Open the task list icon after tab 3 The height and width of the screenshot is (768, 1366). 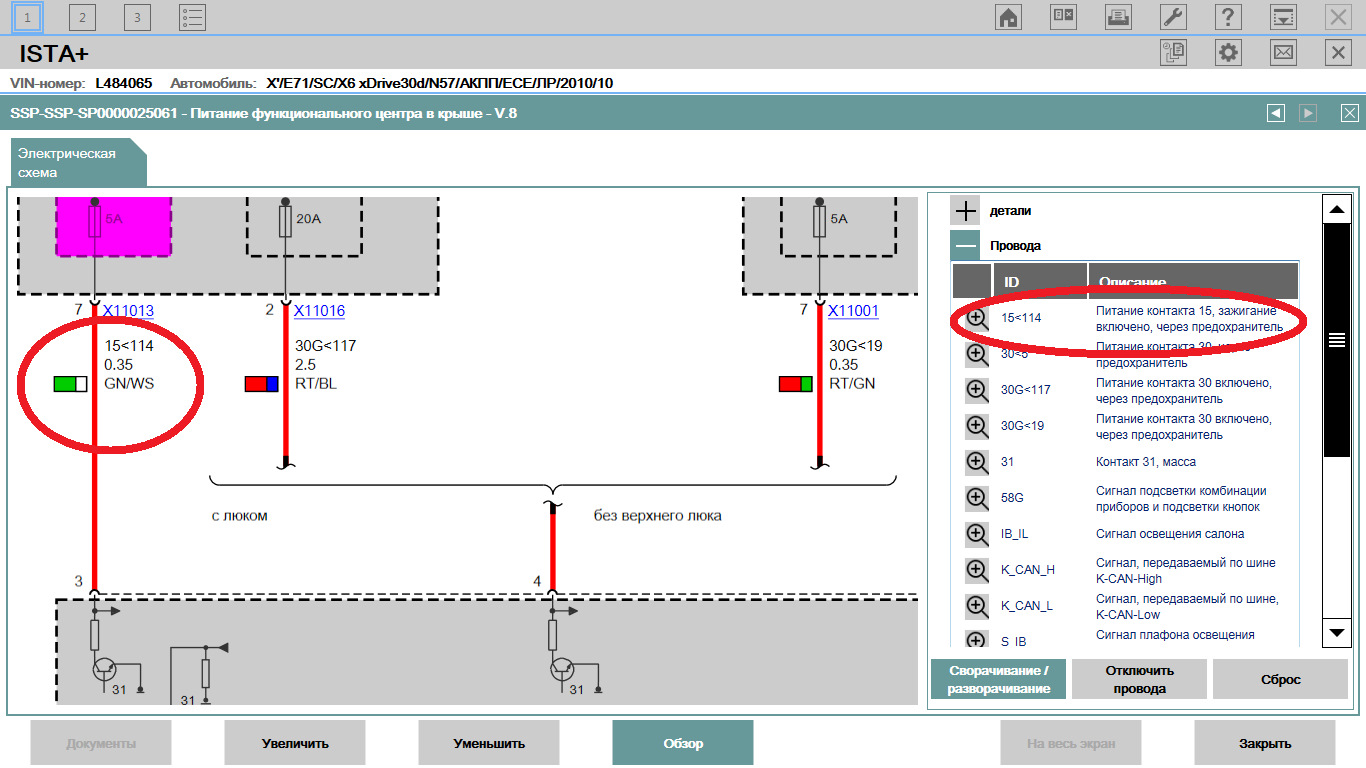point(192,17)
